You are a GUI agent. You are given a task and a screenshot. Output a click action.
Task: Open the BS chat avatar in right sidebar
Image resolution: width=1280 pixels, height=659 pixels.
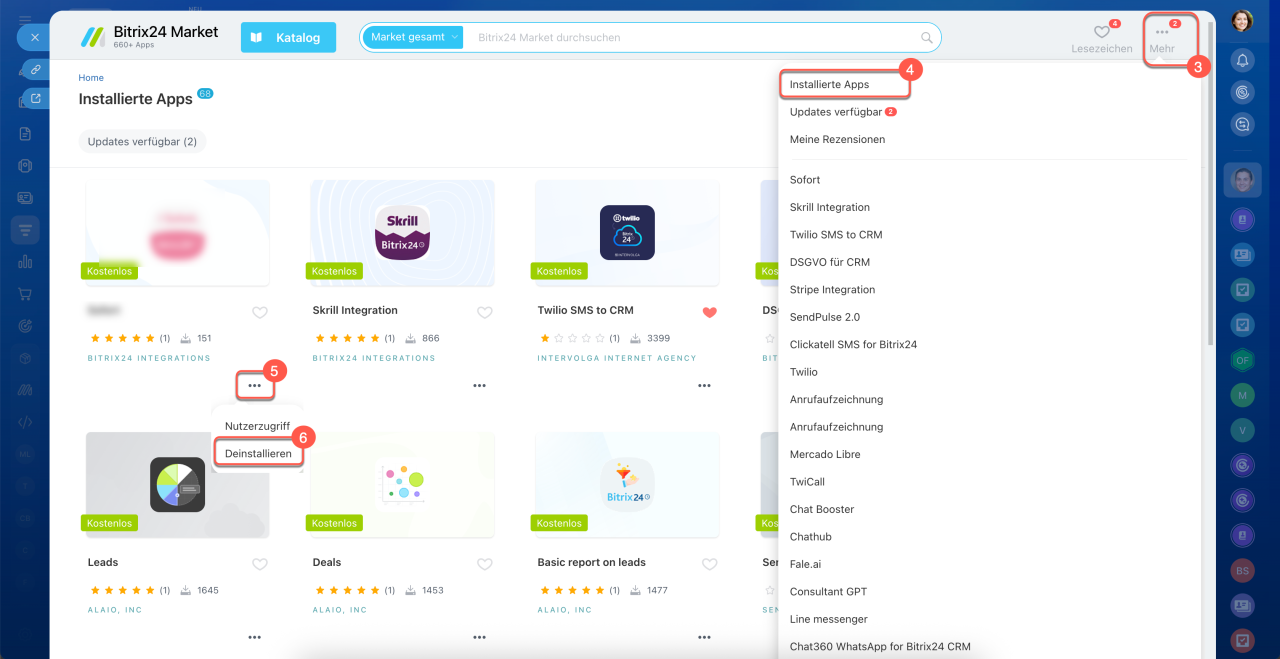[x=1243, y=570]
